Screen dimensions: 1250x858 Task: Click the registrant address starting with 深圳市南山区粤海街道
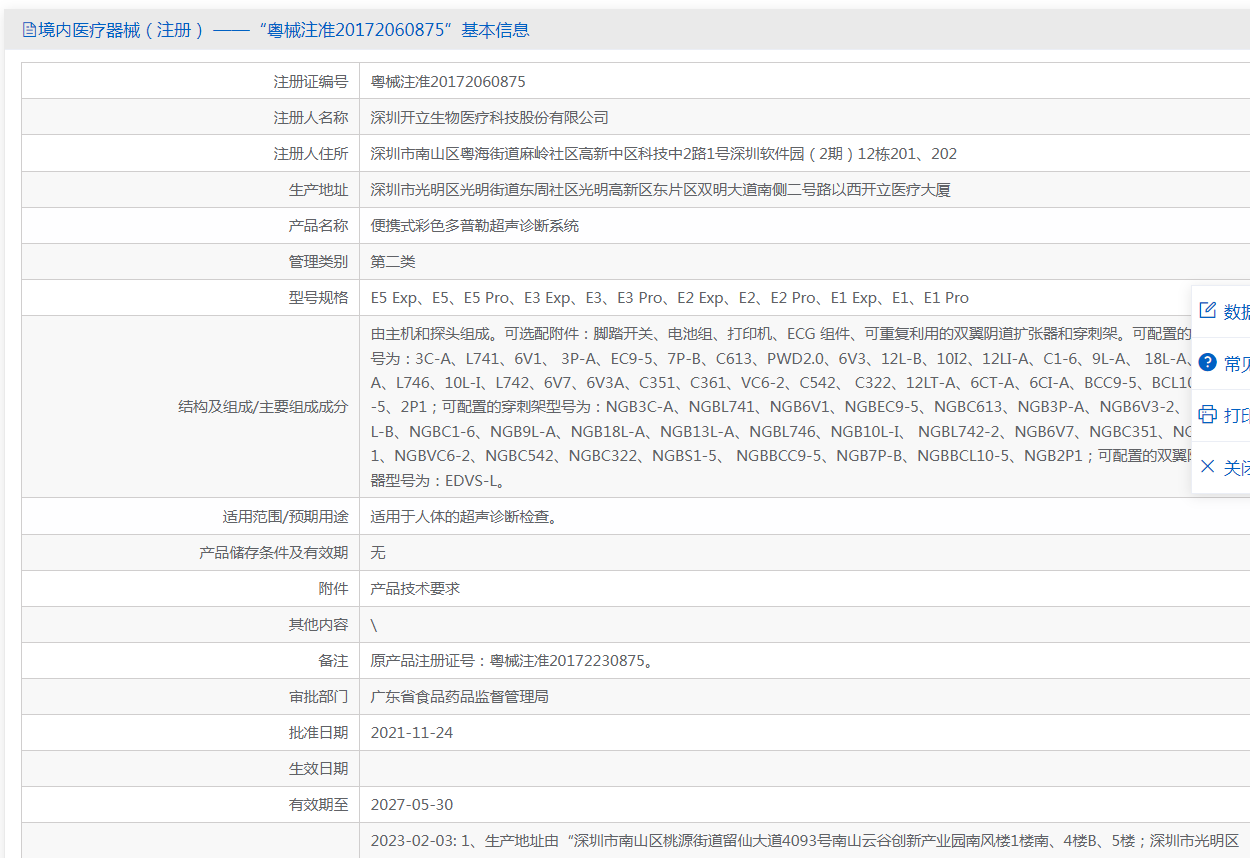tap(664, 154)
